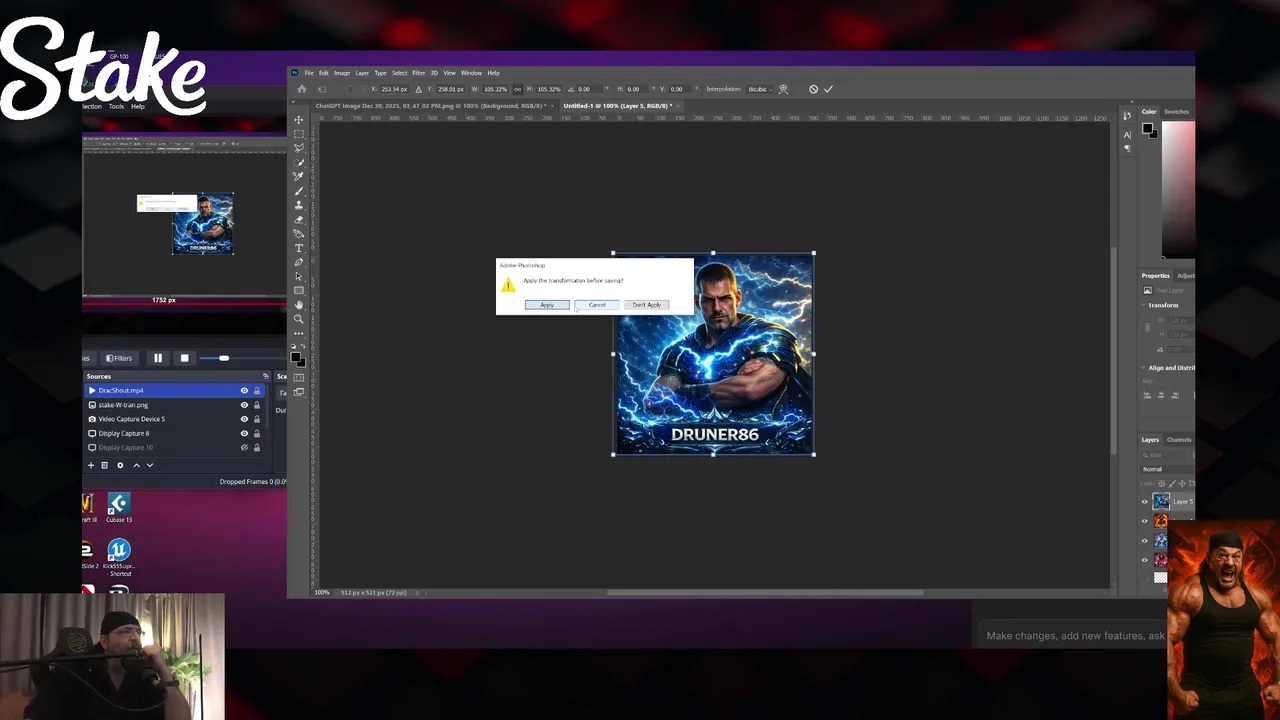Image resolution: width=1280 pixels, height=720 pixels.
Task: Toggle the lock on DracShout.mp4
Action: [x=257, y=390]
